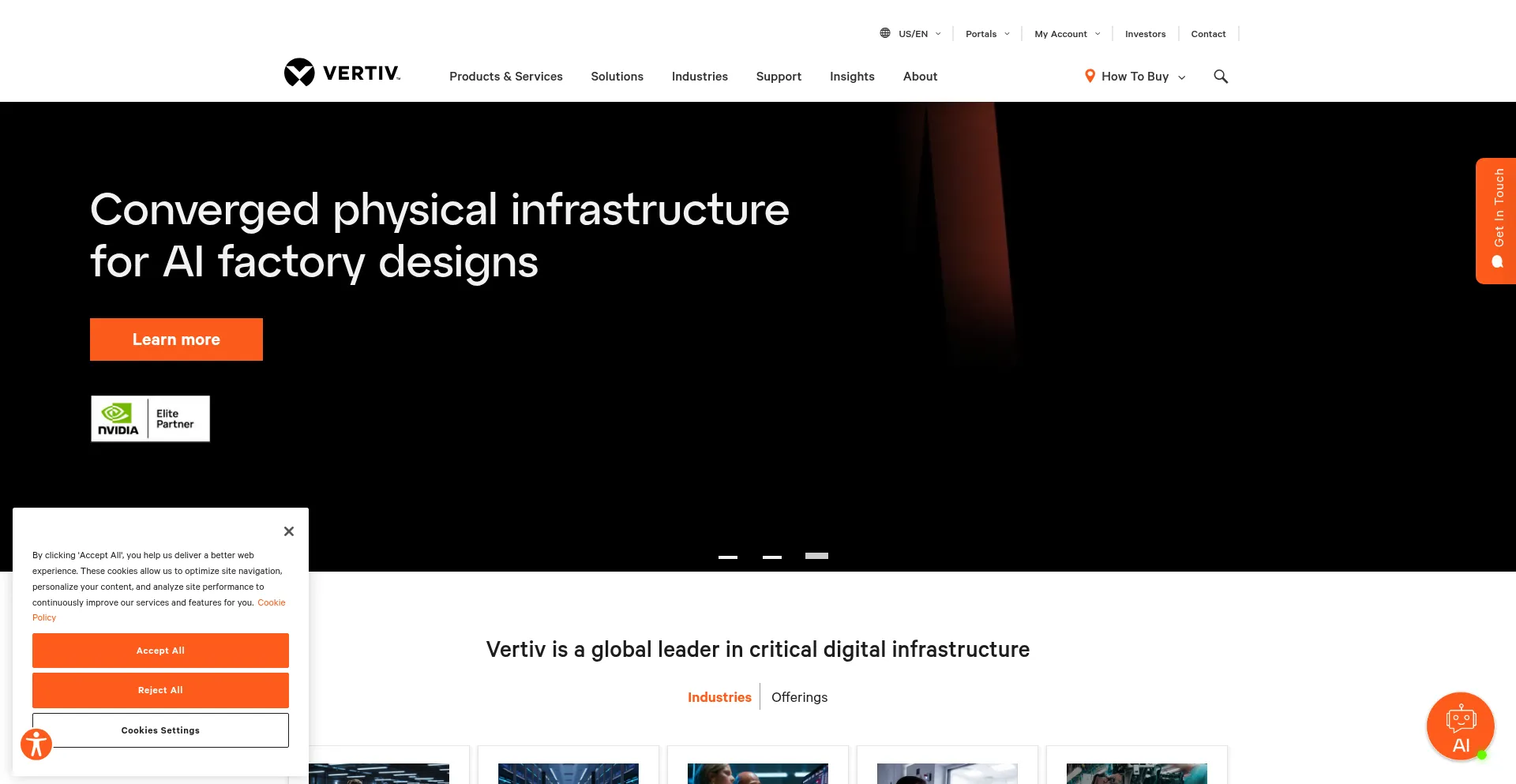Screen dimensions: 1516x784
Task: Expand the US/EN language dropdown arrow
Action: (x=938, y=34)
